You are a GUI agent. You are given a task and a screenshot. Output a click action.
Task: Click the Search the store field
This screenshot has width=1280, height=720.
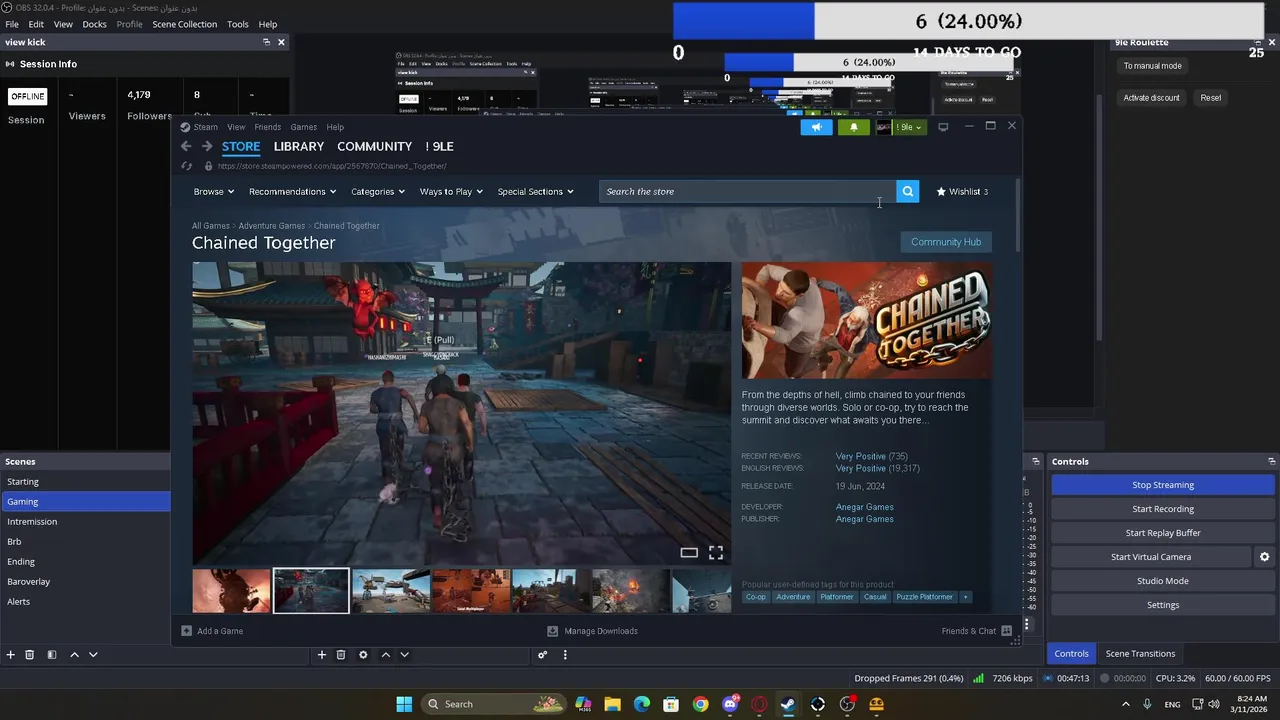click(747, 191)
